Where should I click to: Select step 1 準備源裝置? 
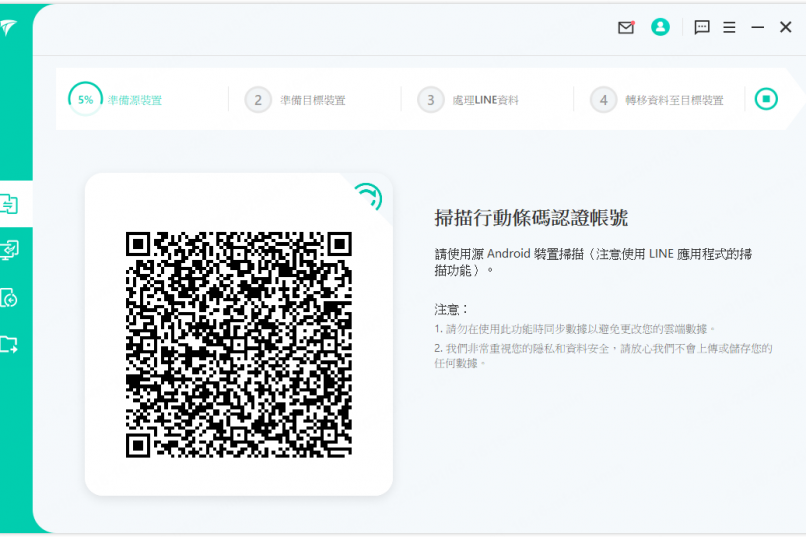click(136, 100)
